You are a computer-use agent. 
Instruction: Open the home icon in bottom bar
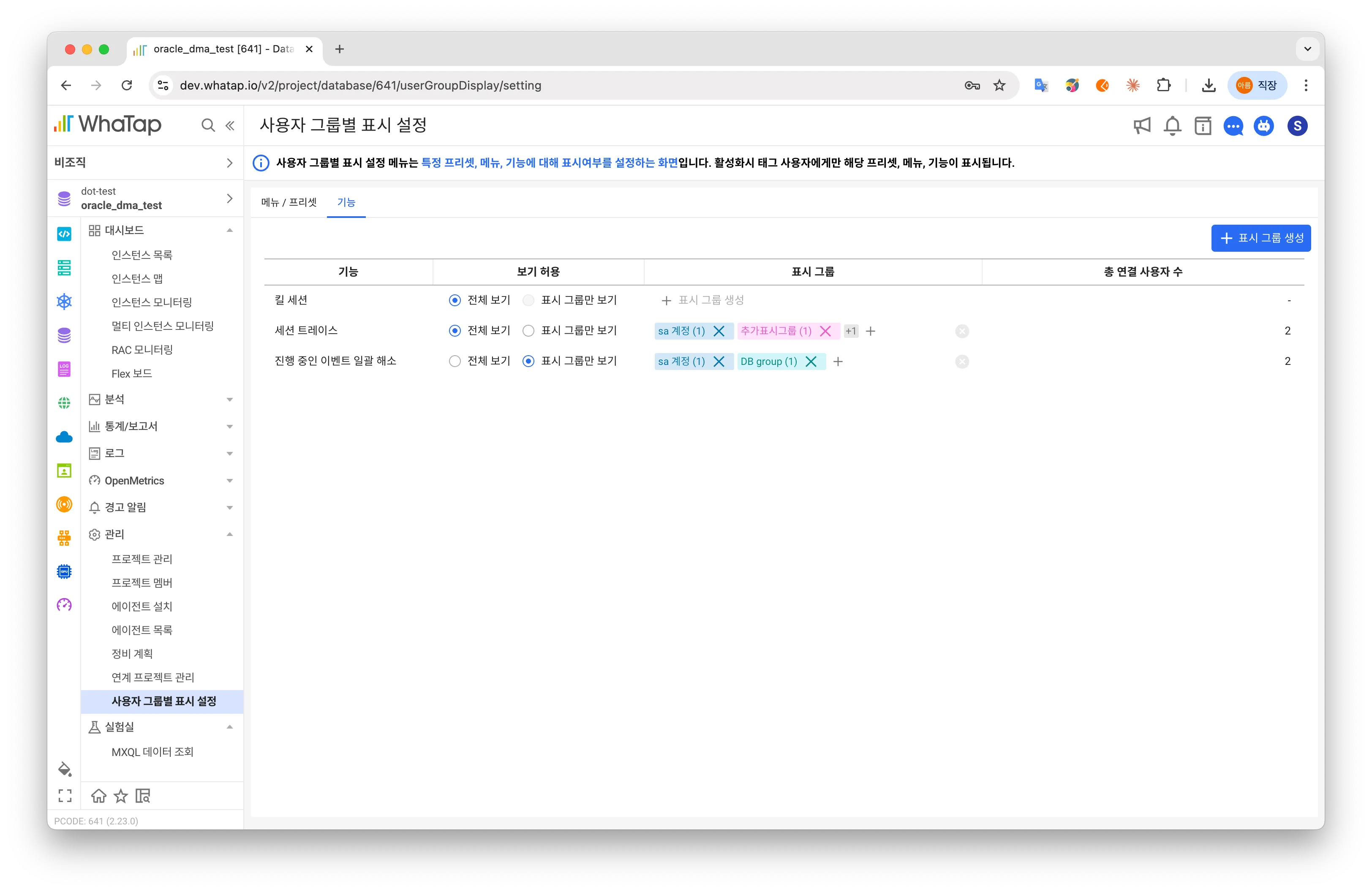point(98,796)
